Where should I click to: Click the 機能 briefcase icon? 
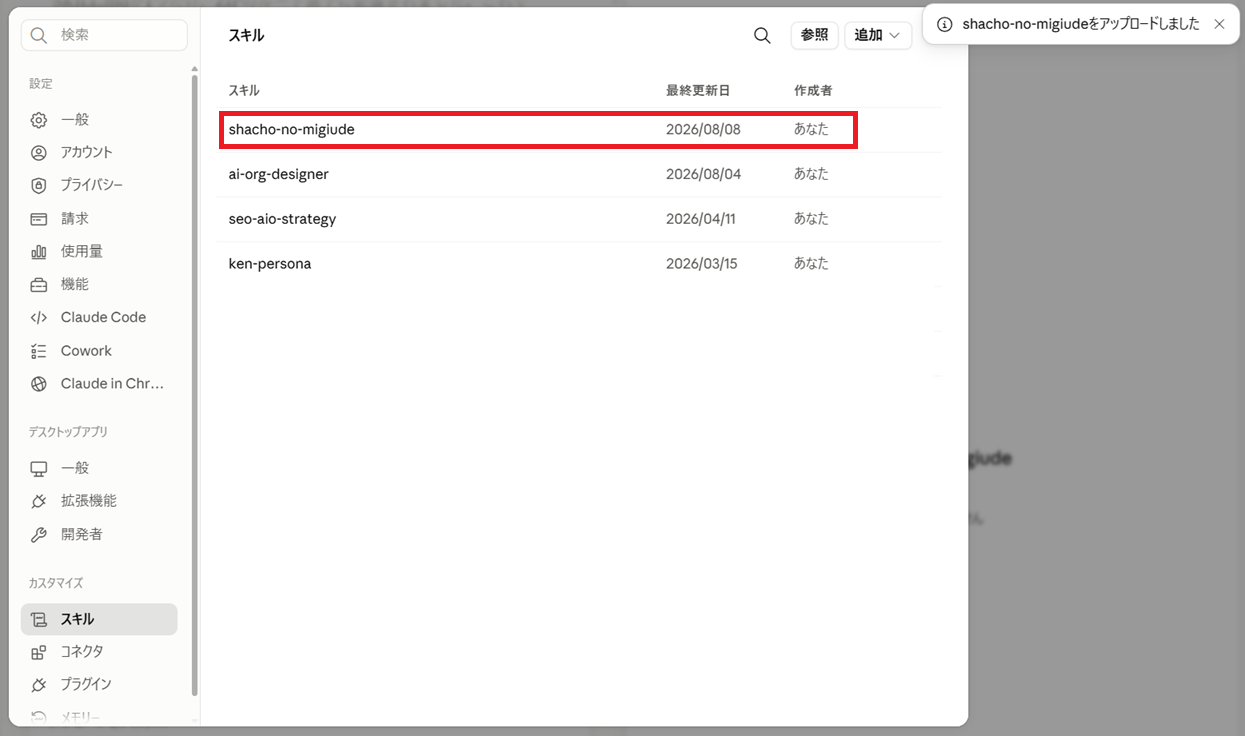[39, 285]
